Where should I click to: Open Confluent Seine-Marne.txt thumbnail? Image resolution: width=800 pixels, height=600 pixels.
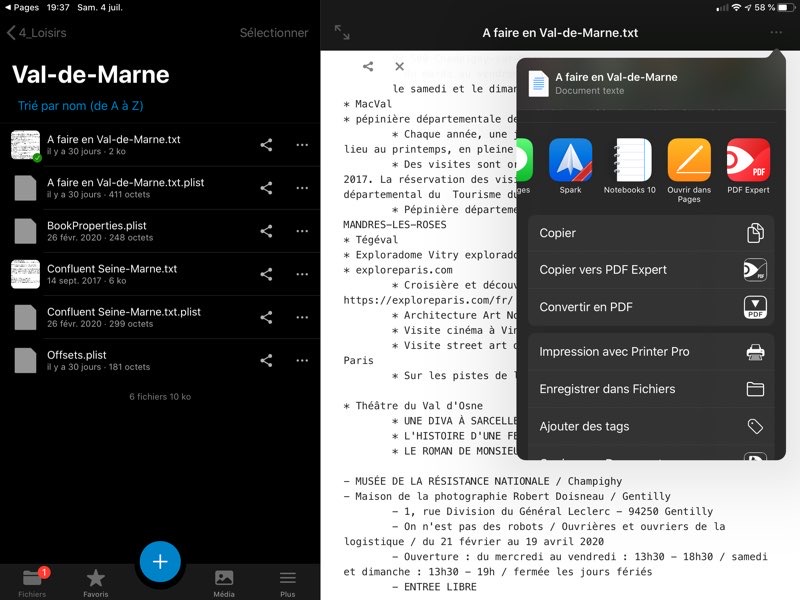25,274
